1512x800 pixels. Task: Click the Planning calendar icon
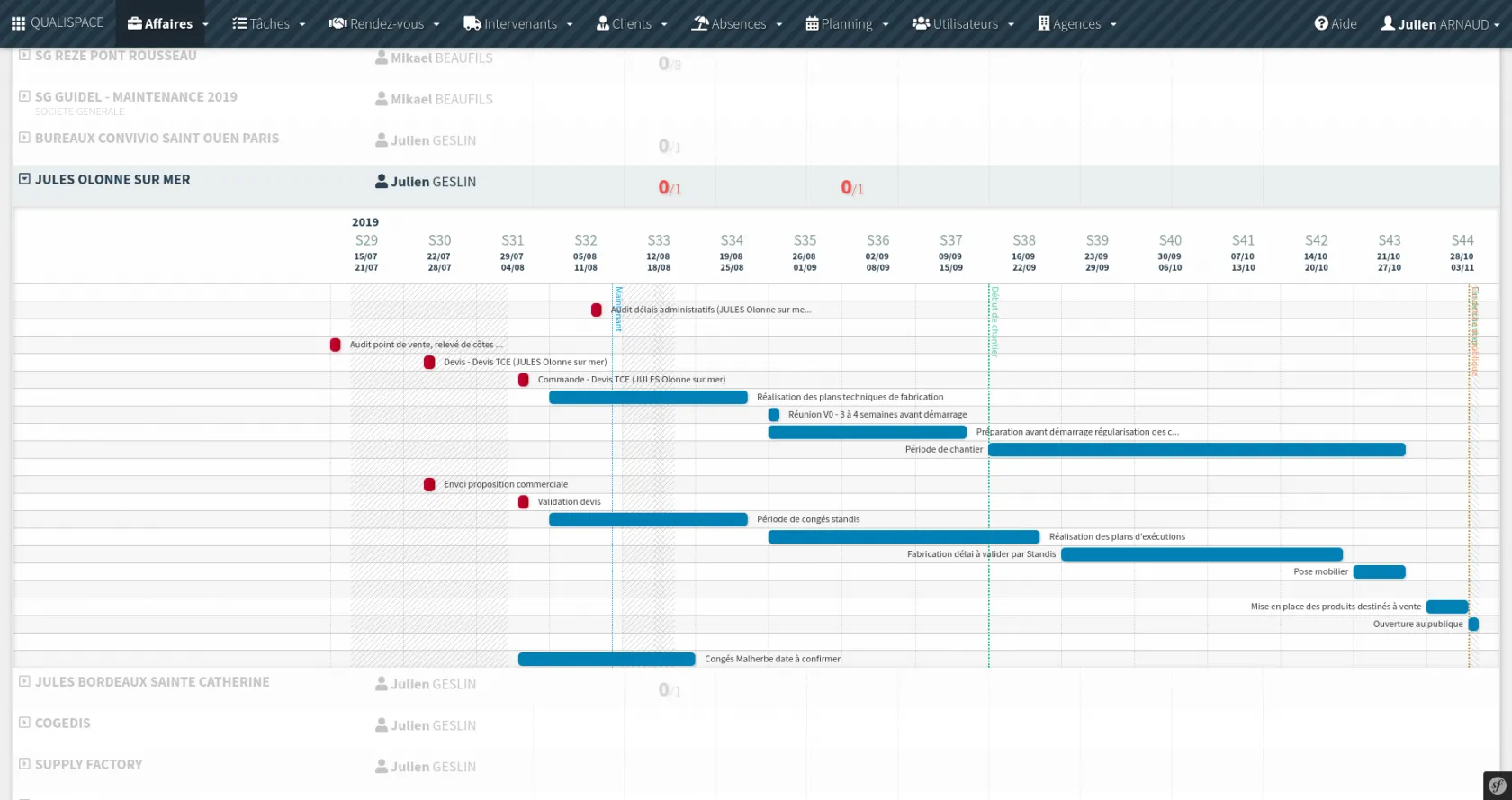[812, 23]
